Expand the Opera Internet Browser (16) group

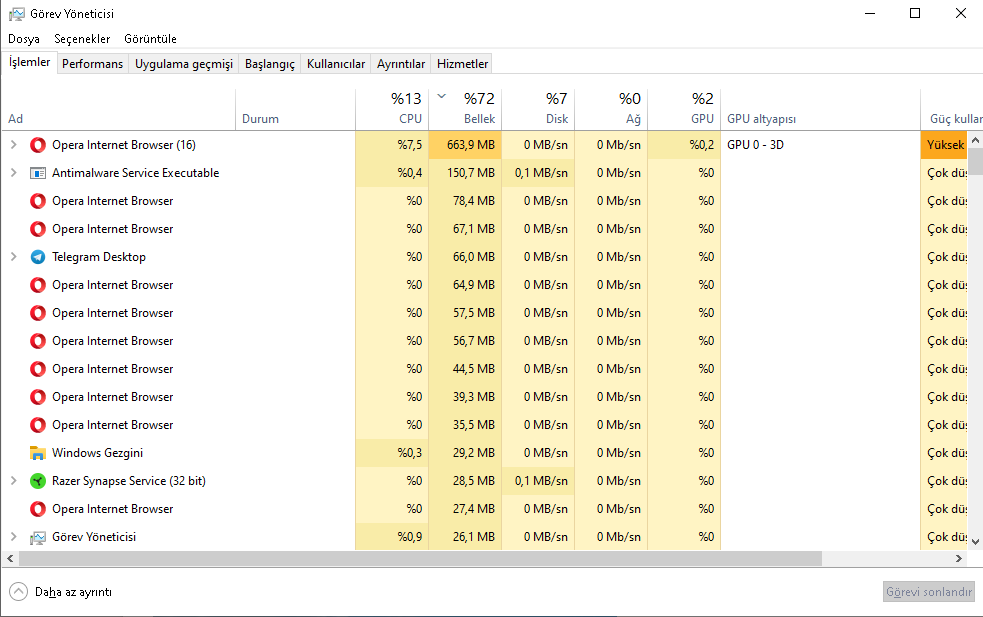click(13, 145)
